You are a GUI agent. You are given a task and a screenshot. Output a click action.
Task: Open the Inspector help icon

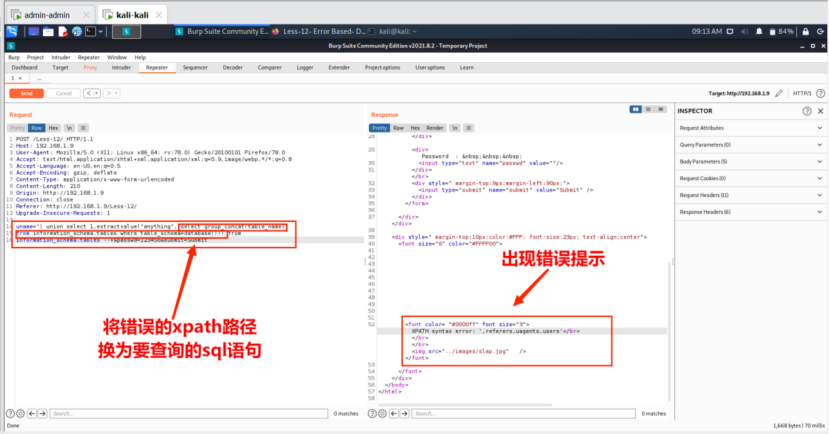807,111
